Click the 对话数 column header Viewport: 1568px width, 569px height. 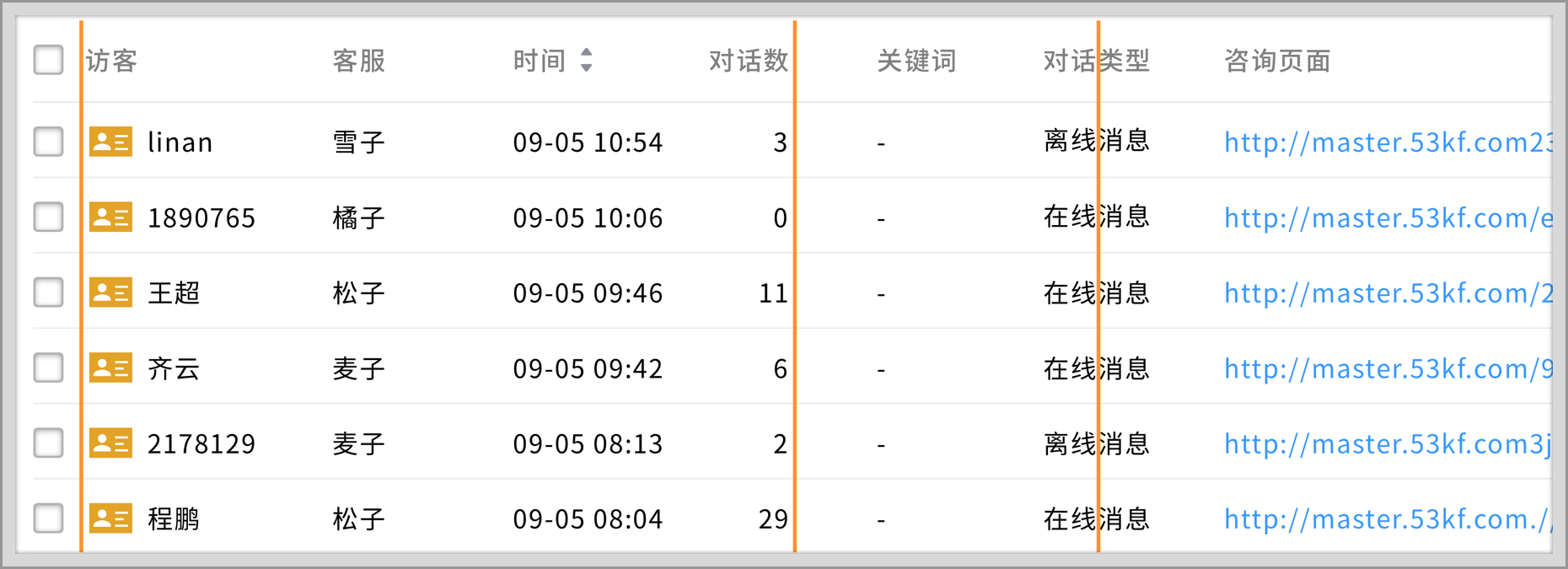[x=748, y=61]
